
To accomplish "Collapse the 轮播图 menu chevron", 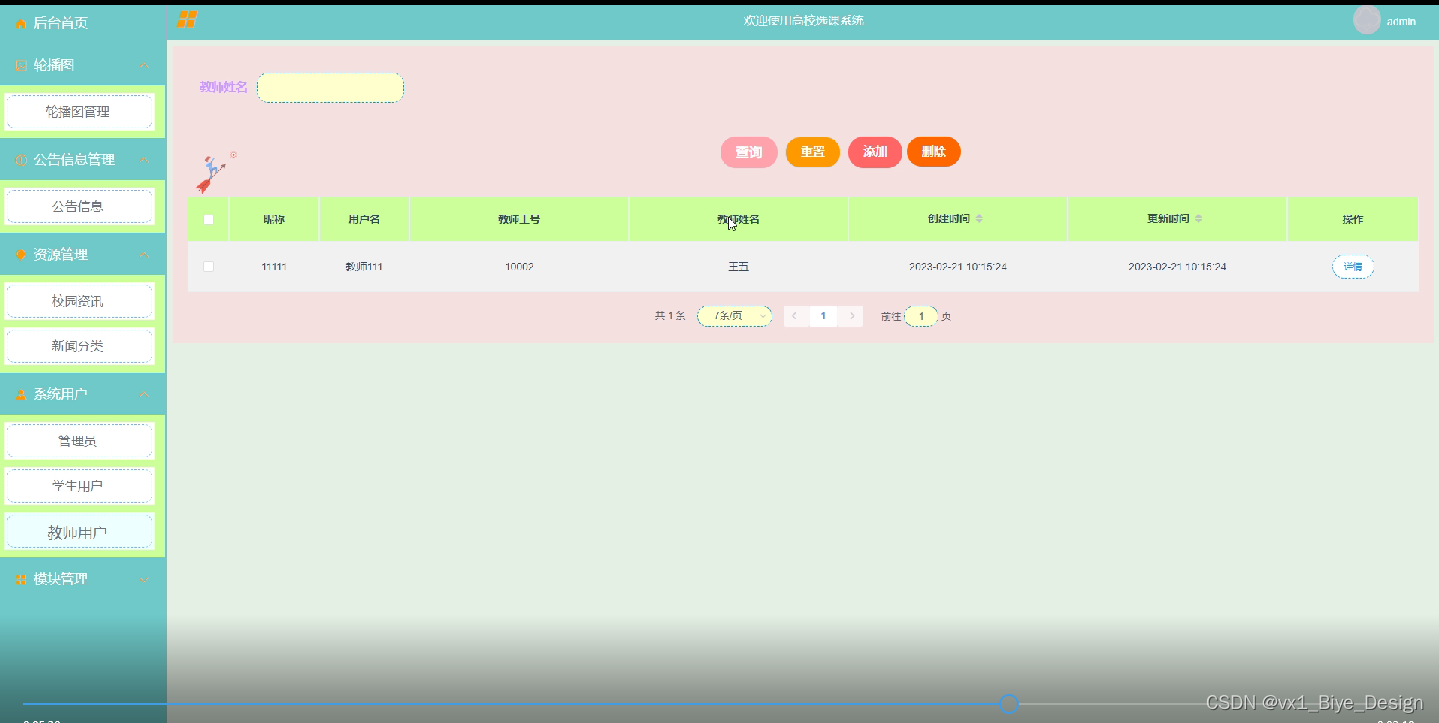I will pyautogui.click(x=144, y=65).
